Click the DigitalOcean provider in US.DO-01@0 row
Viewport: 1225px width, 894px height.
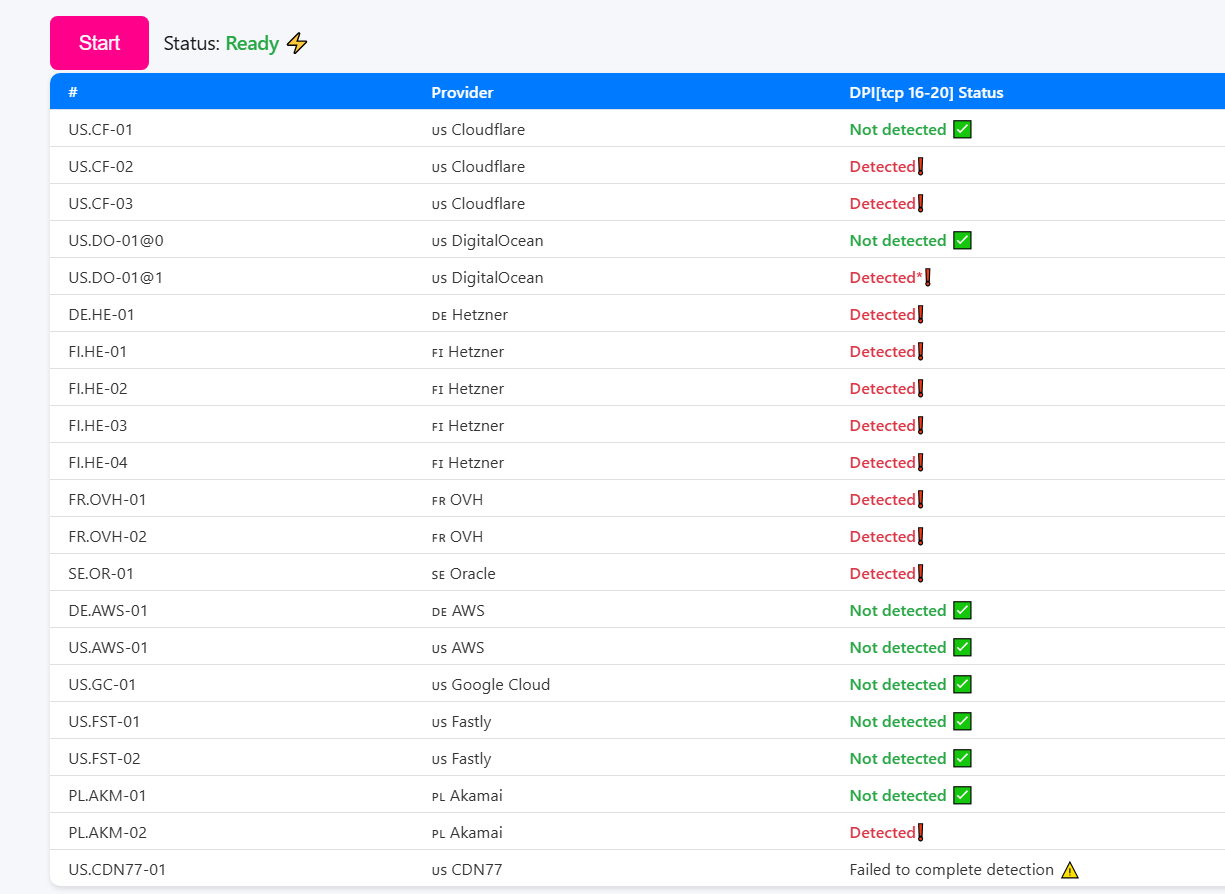tap(487, 240)
